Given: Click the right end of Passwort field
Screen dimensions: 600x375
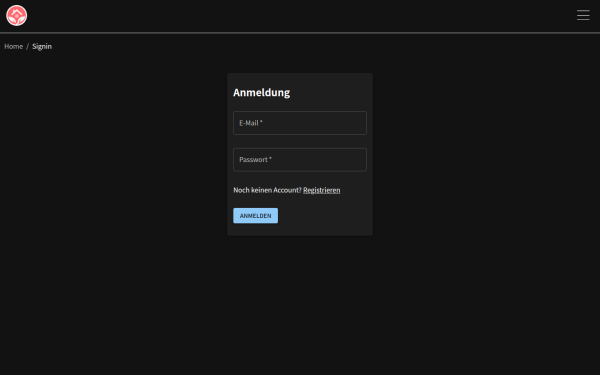Looking at the screenshot, I should (356, 160).
